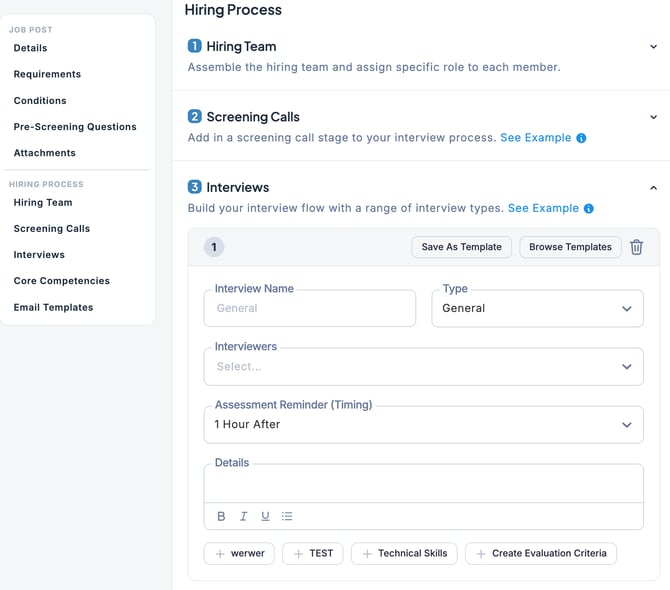Click info icon beside Screening Calls example
670x590 pixels.
[582, 138]
